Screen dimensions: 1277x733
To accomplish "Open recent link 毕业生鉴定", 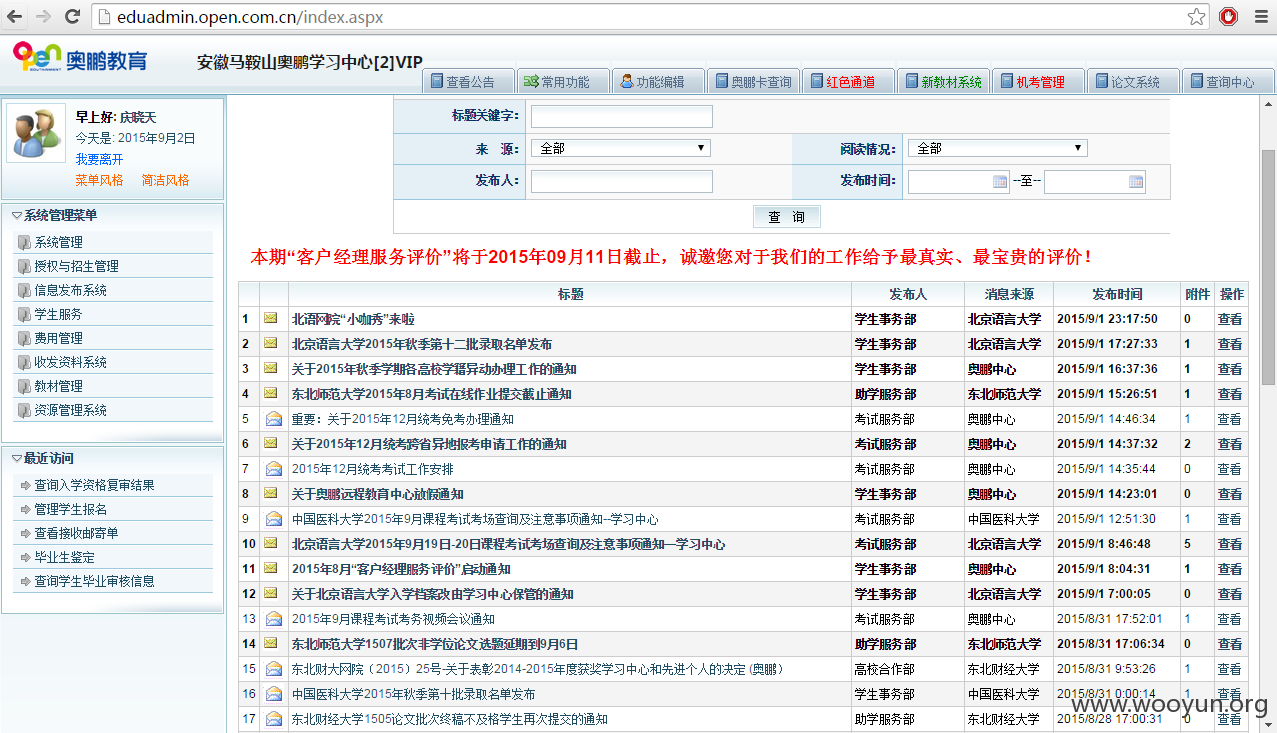I will 64,557.
